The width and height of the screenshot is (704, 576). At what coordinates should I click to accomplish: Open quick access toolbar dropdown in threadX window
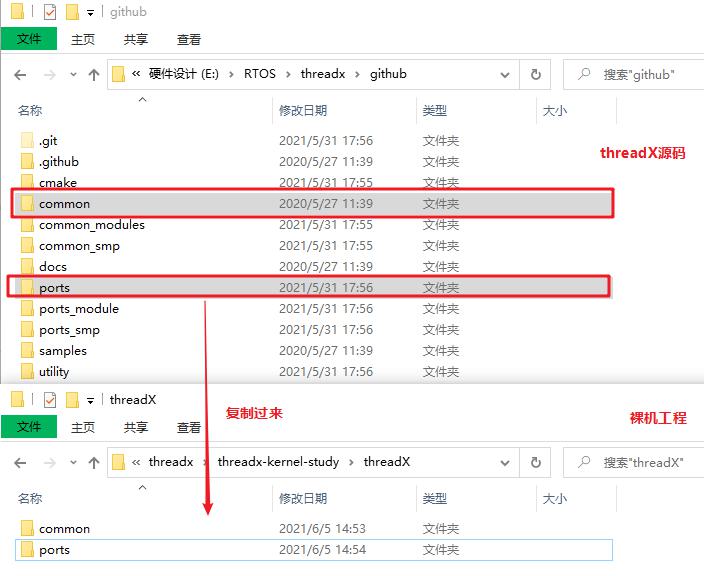point(90,400)
